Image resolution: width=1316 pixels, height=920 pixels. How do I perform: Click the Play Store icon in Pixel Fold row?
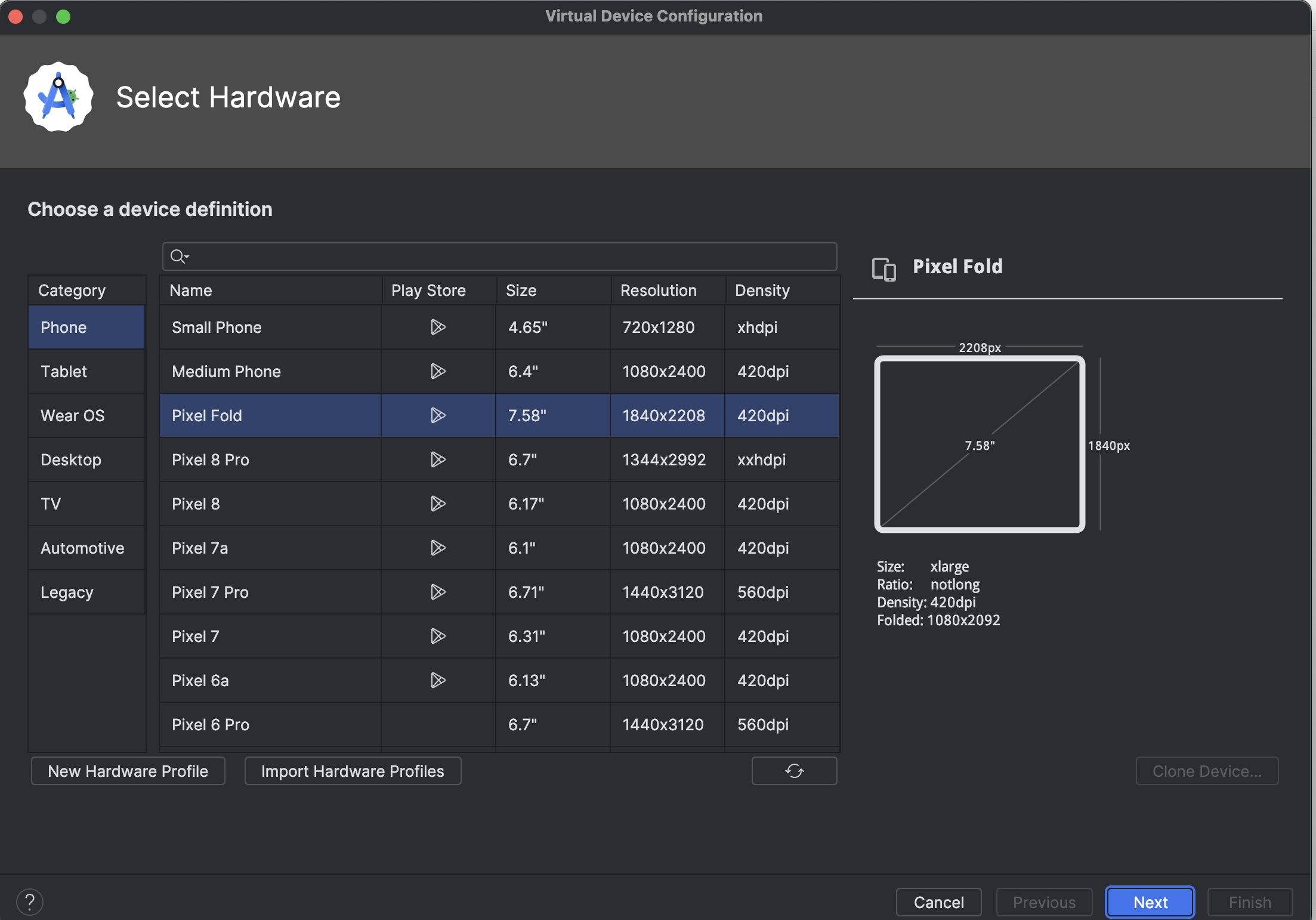point(438,415)
